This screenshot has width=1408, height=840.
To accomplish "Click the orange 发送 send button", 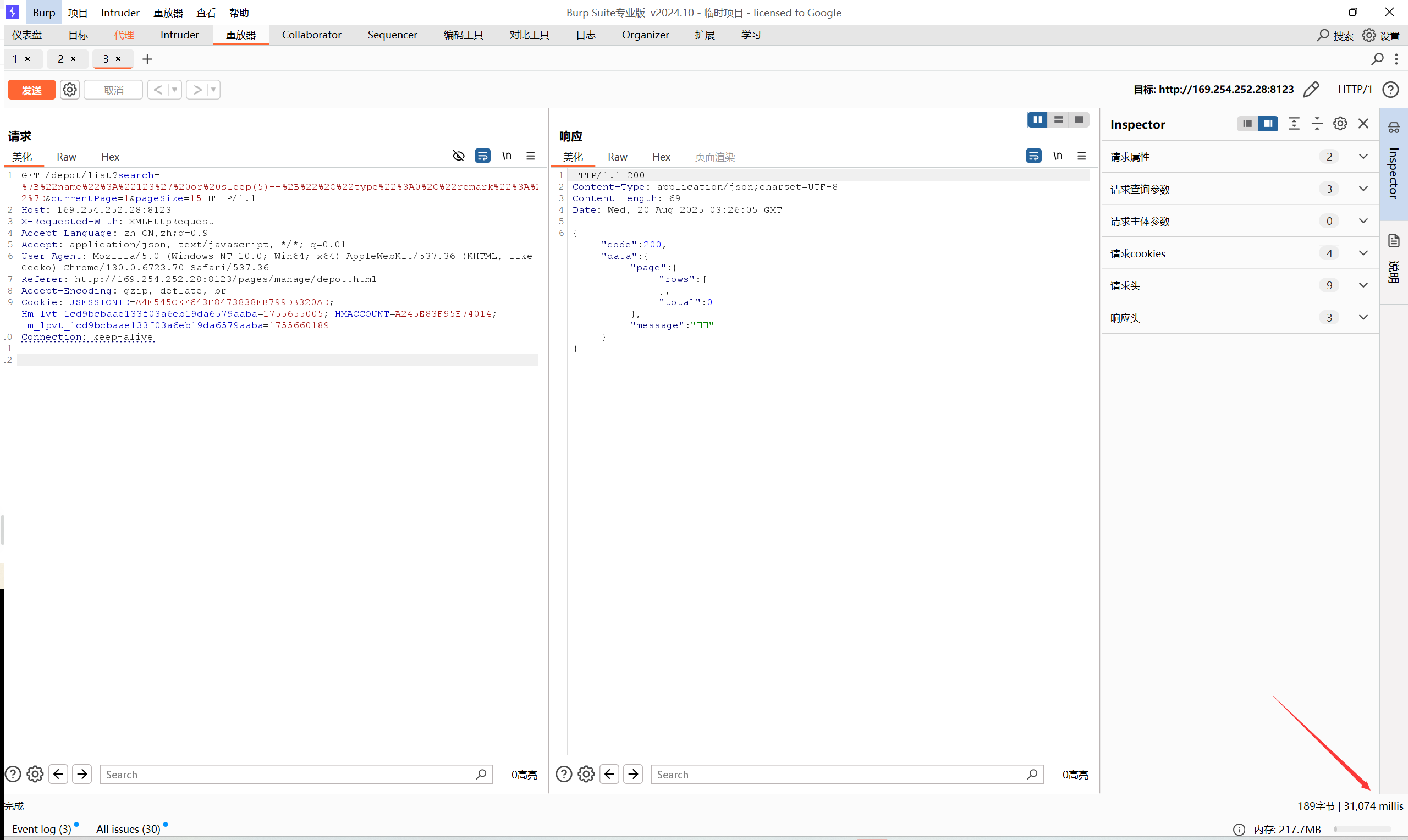I will click(32, 90).
